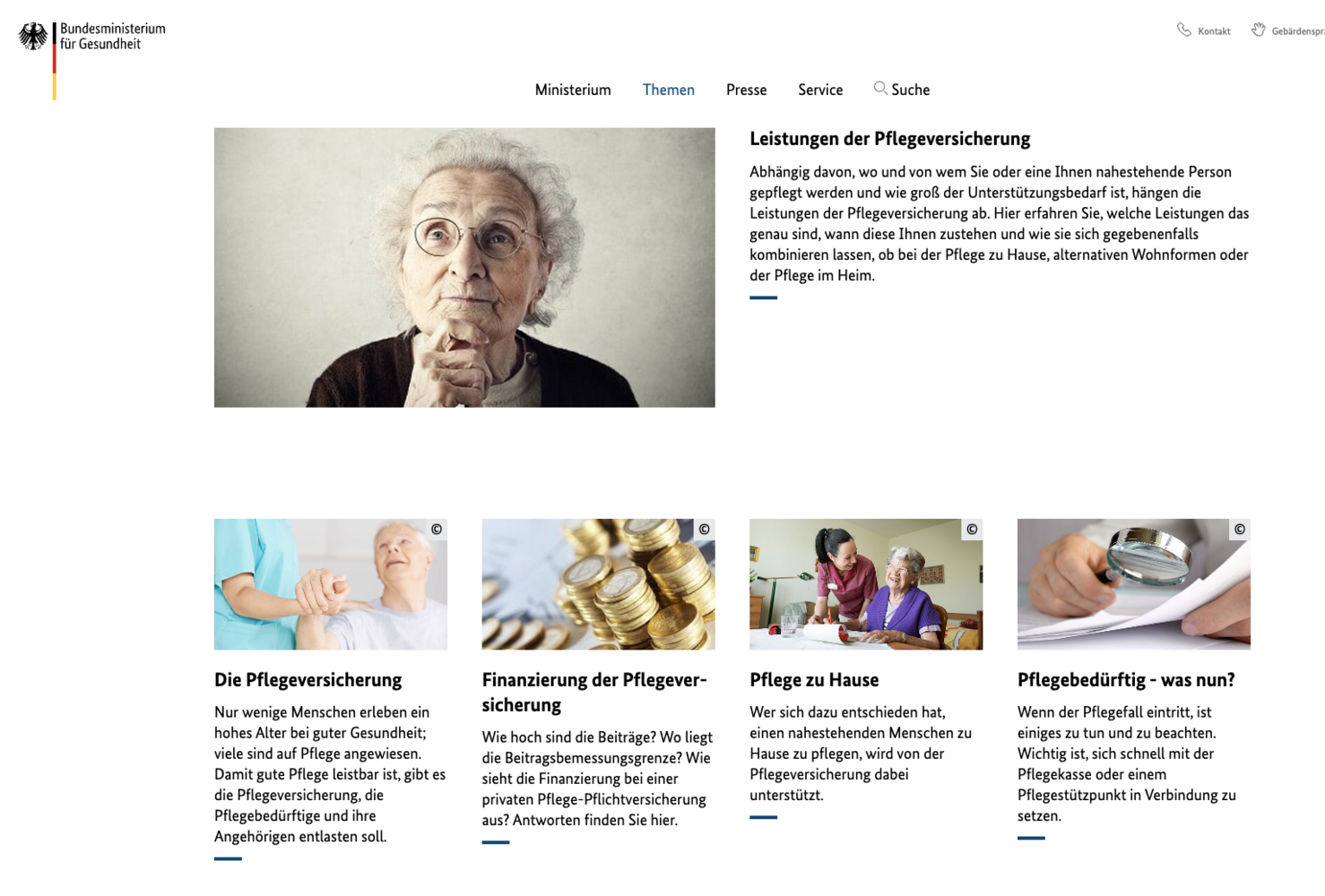1325x896 pixels.
Task: Open the Pflege zu Hause heading link
Action: [814, 680]
